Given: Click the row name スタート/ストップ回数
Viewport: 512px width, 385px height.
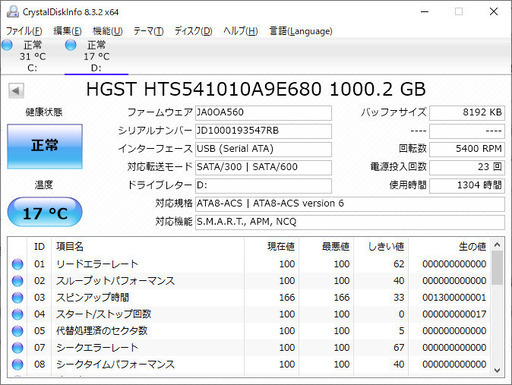Looking at the screenshot, I should coord(104,314).
